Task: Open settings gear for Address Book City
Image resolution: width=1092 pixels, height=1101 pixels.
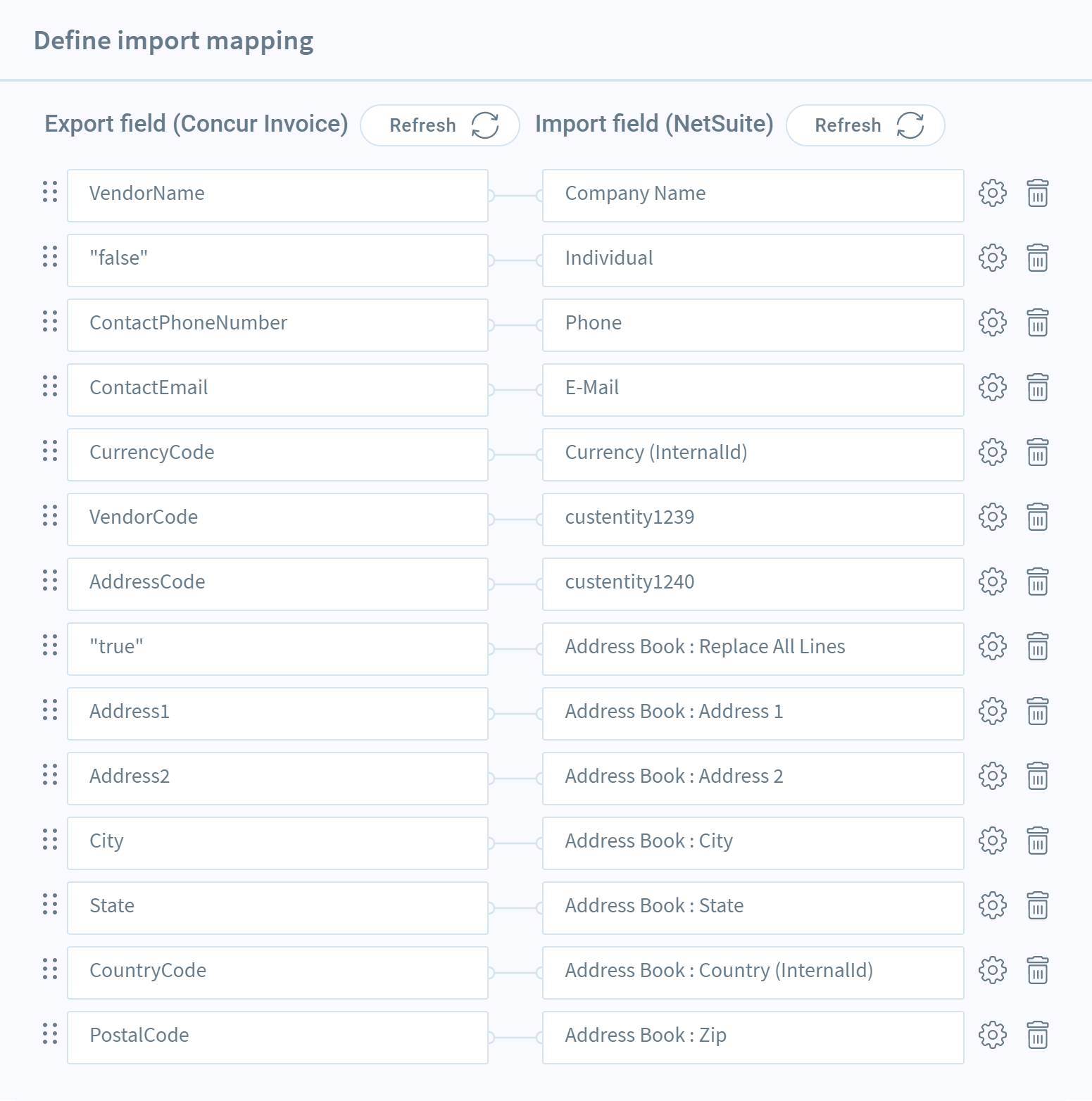Action: [x=993, y=841]
